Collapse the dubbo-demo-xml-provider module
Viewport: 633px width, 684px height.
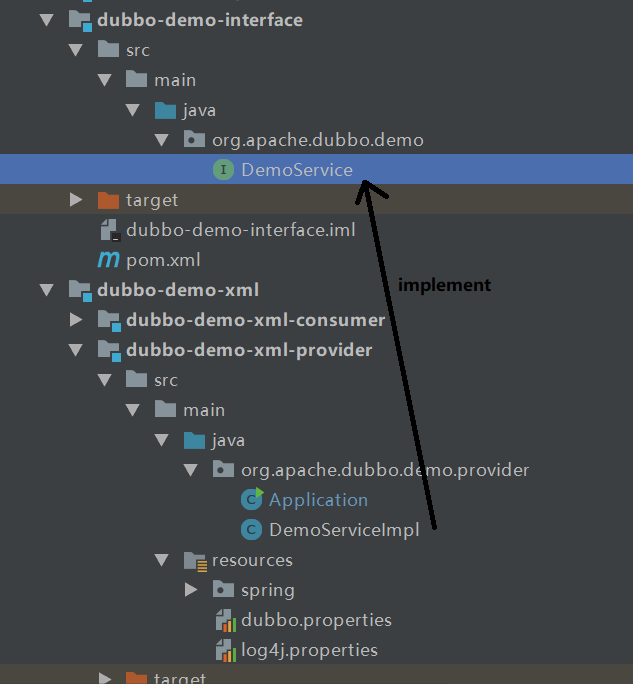pyautogui.click(x=75, y=350)
